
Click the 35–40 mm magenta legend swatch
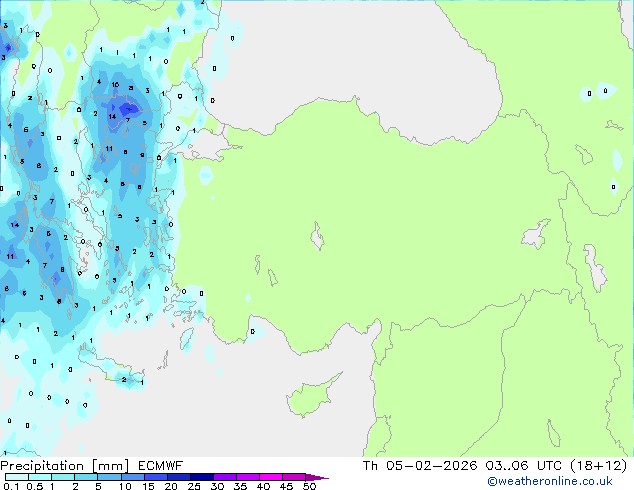(x=247, y=477)
